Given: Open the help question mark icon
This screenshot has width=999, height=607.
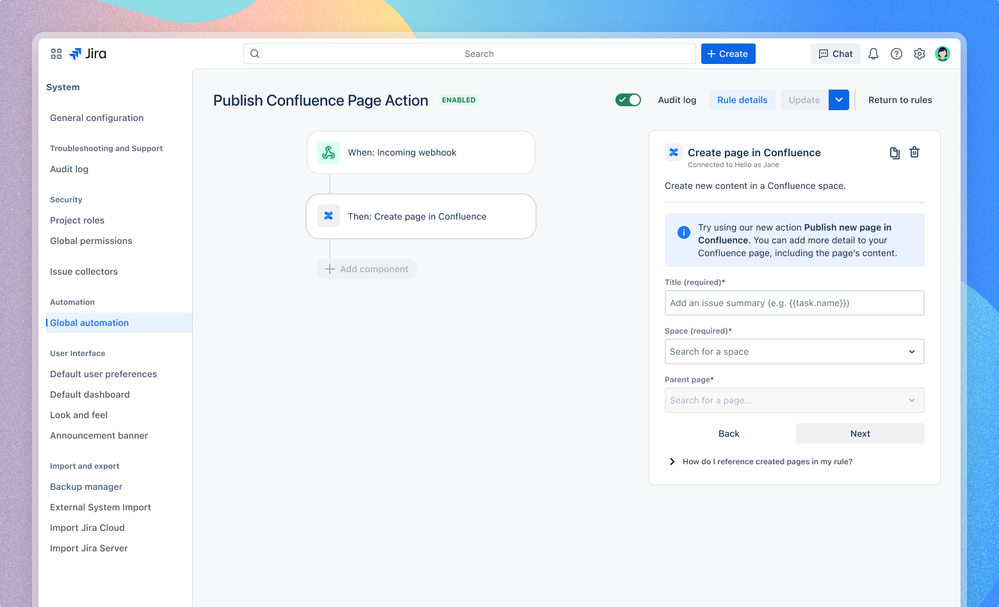Looking at the screenshot, I should pyautogui.click(x=896, y=54).
